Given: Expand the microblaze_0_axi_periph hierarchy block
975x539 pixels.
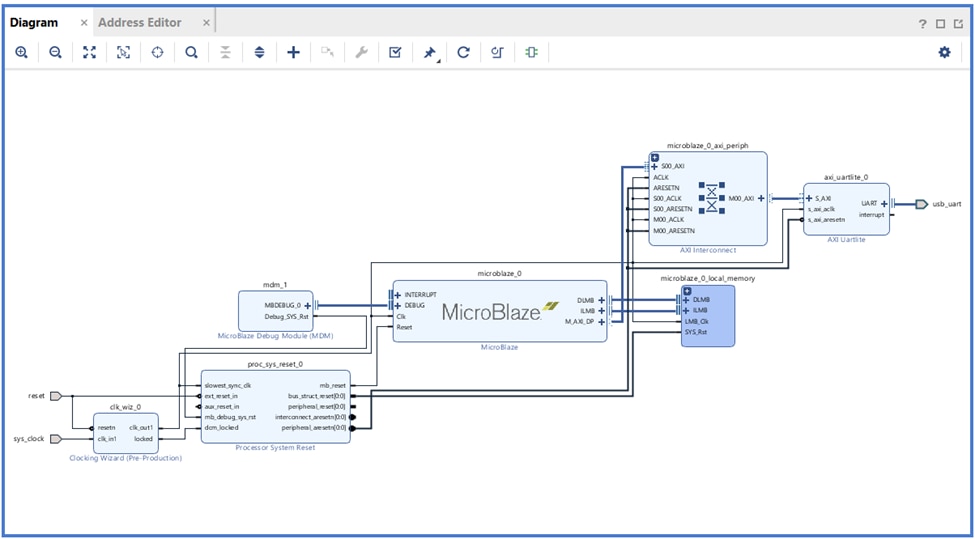Looking at the screenshot, I should point(655,157).
